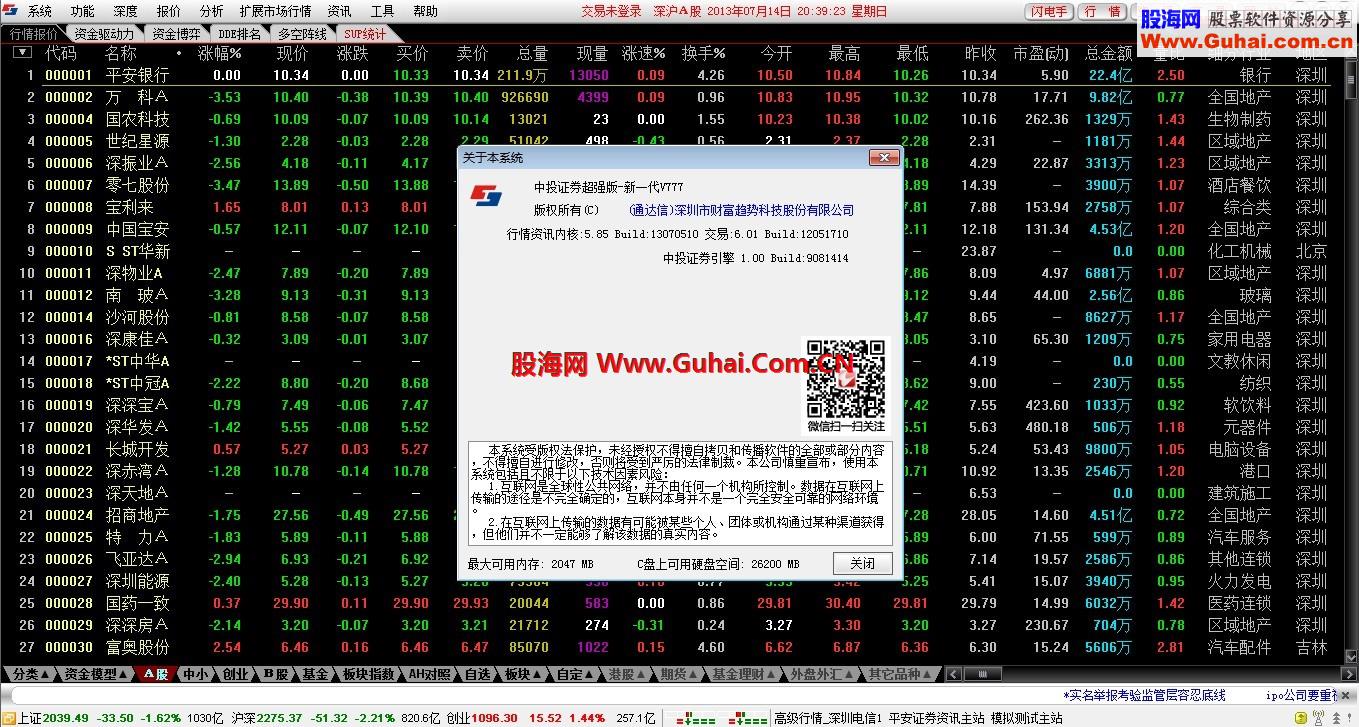Expand the 外盘外汇 bottom tab
This screenshot has height=727, width=1359.
click(x=821, y=675)
